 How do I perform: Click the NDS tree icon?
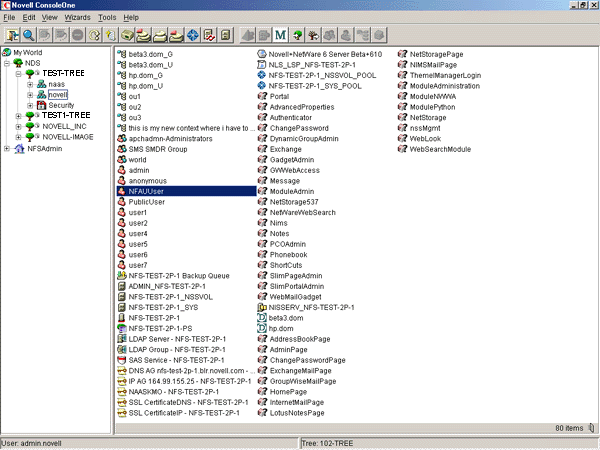tap(19, 63)
